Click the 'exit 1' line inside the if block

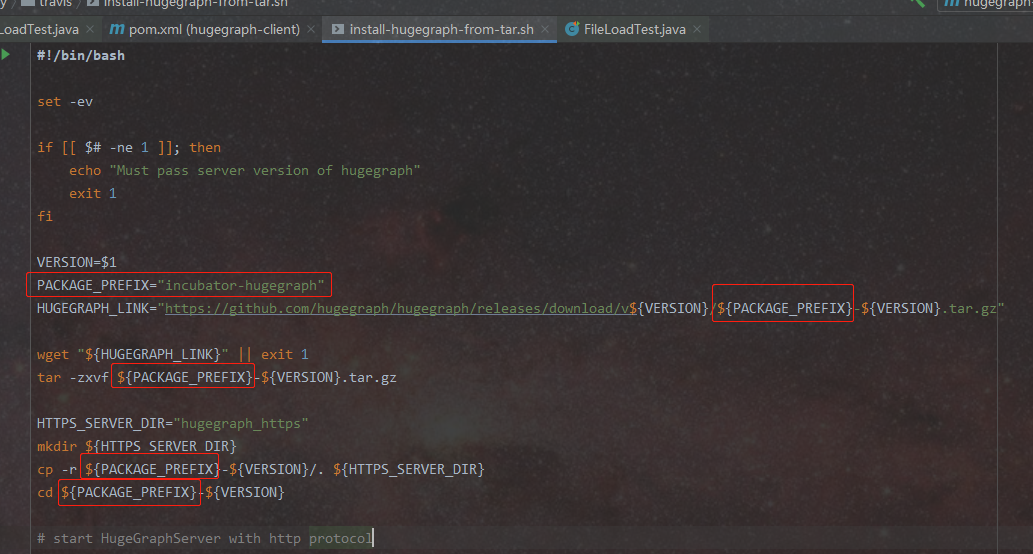click(93, 194)
